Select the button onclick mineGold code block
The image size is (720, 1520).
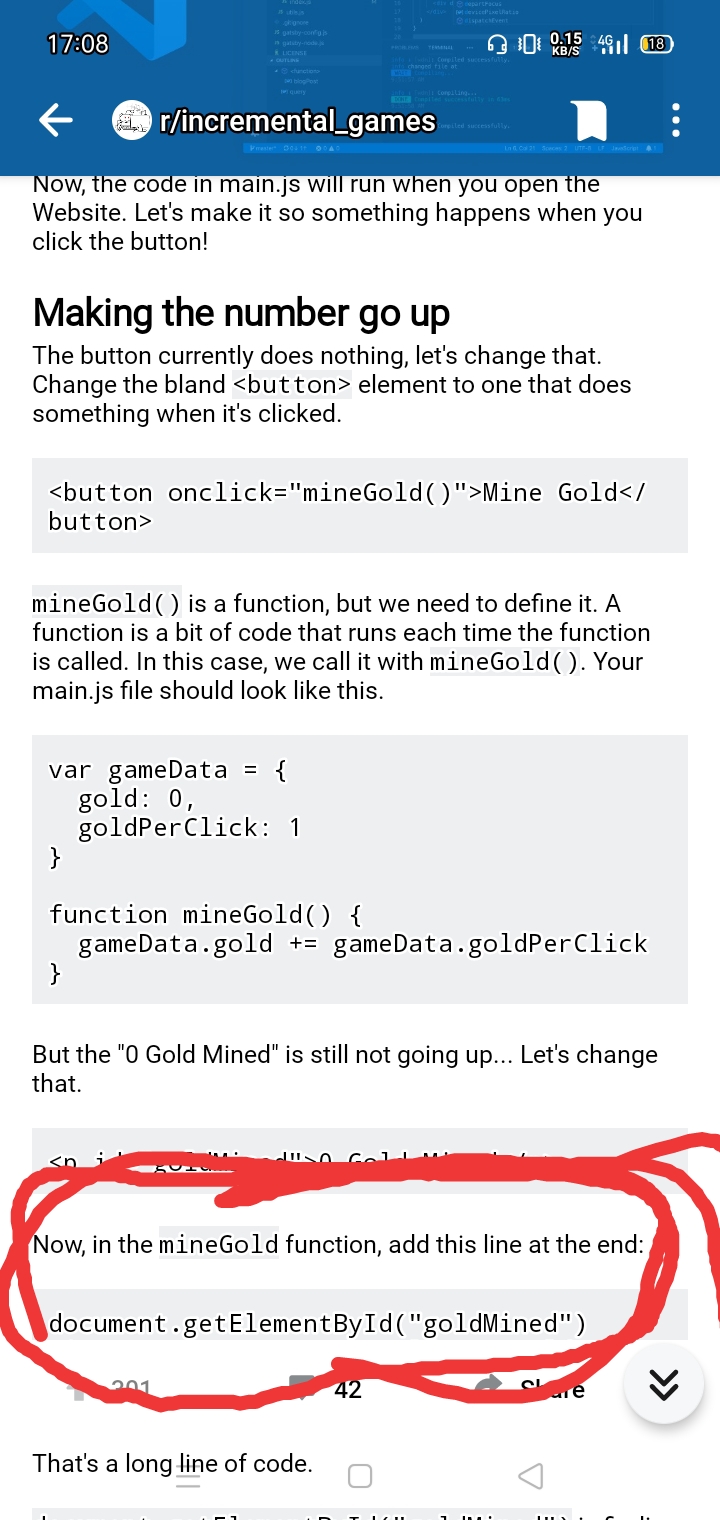(x=360, y=506)
